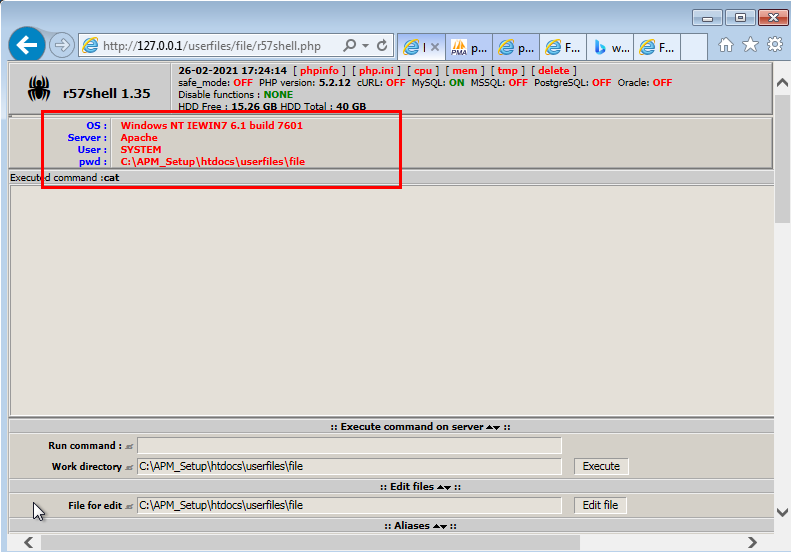Open the cpu info link
This screenshot has width=791, height=552.
tap(423, 71)
